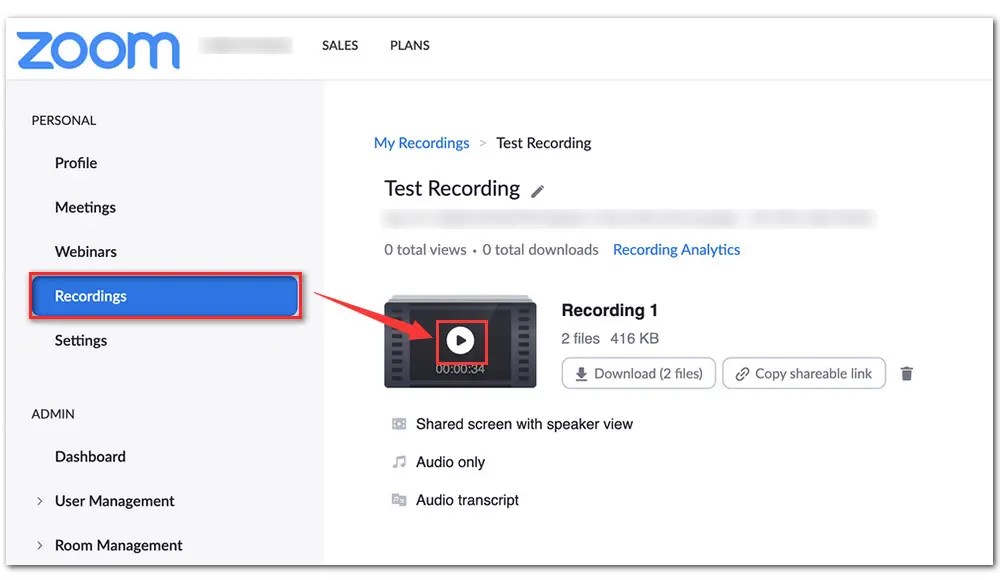Open the Settings sidebar section
Image resolution: width=1000 pixels, height=580 pixels.
(81, 340)
